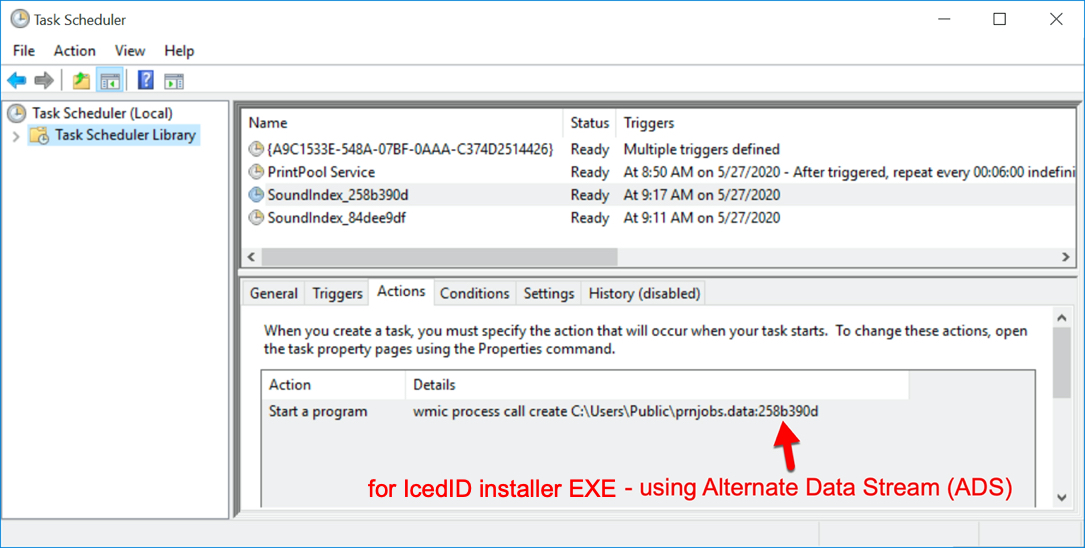1085x548 pixels.
Task: Click Task Scheduler (Local) root clock icon
Action: 17,113
